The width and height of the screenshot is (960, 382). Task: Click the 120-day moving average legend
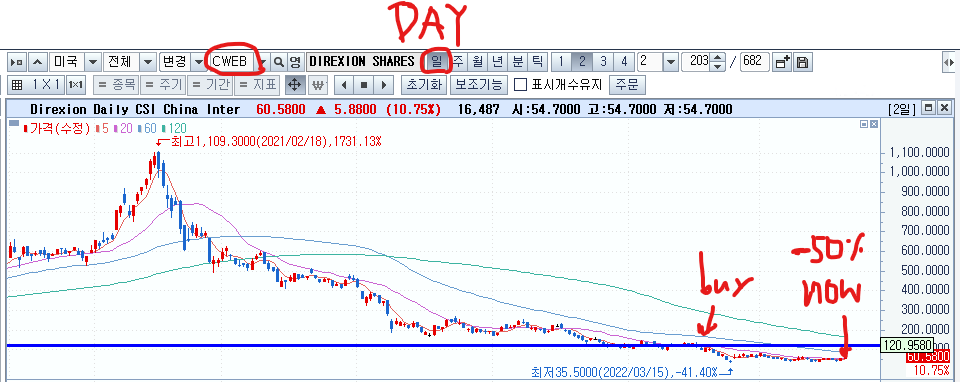(175, 128)
